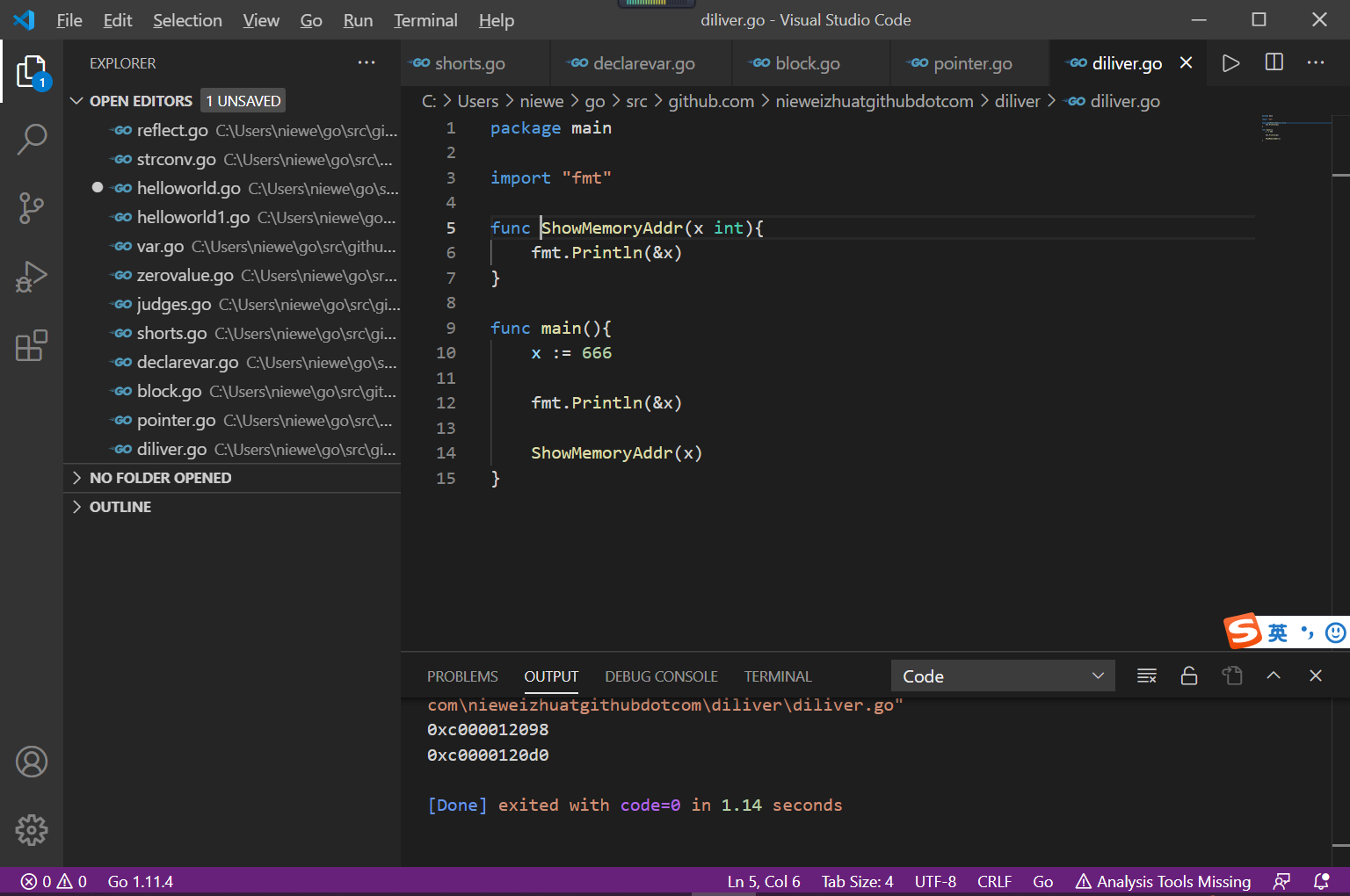Screen dimensions: 1350x896
Task: Click the Sogou input method S icon
Action: [1243, 631]
